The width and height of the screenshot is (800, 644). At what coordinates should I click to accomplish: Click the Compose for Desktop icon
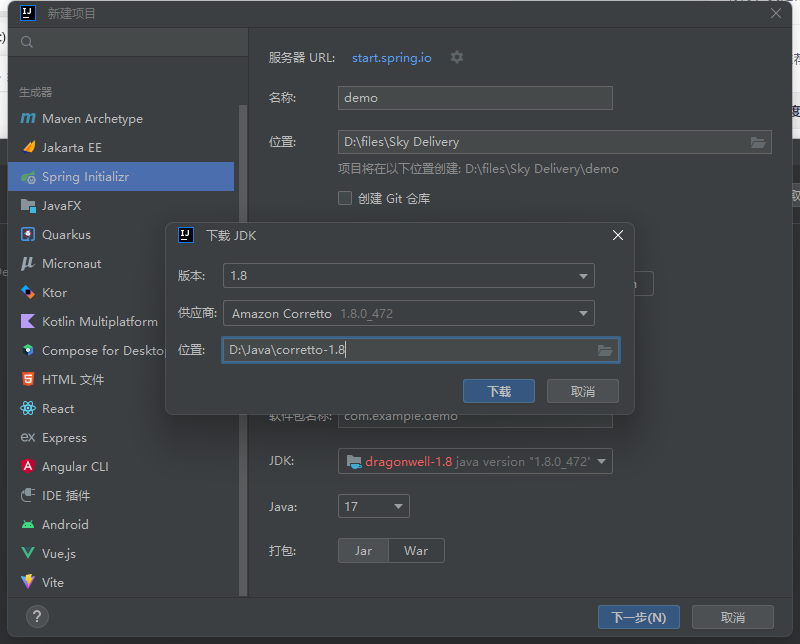click(28, 351)
